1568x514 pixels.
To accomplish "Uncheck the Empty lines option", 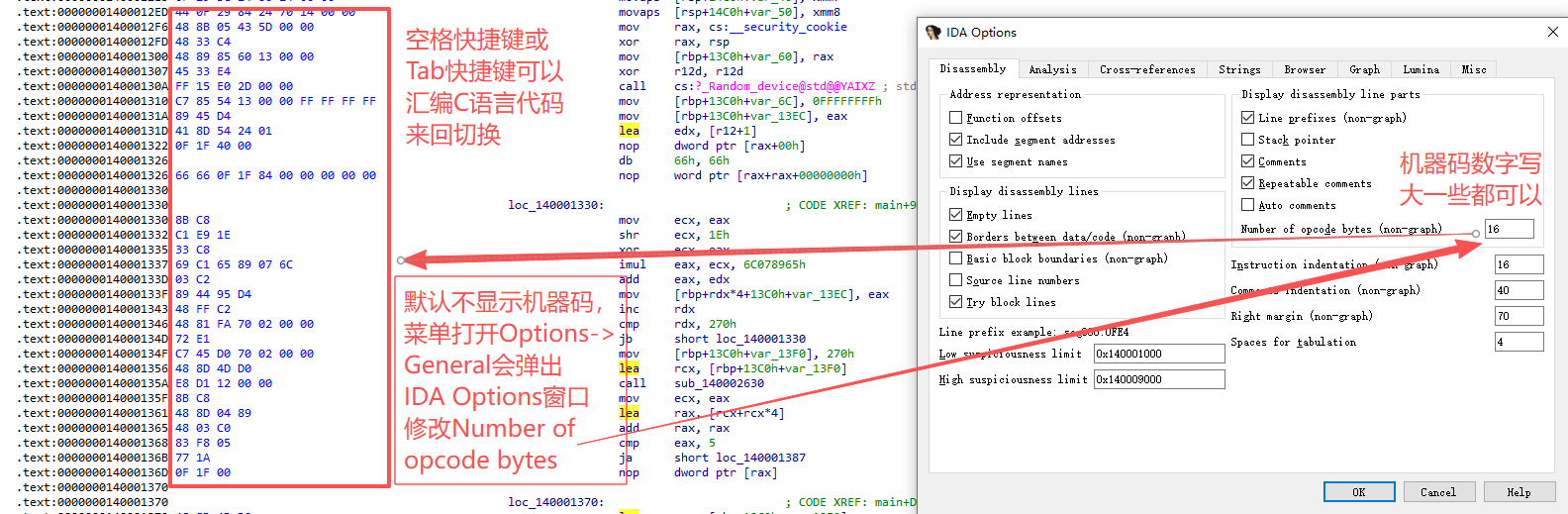I will tap(955, 215).
